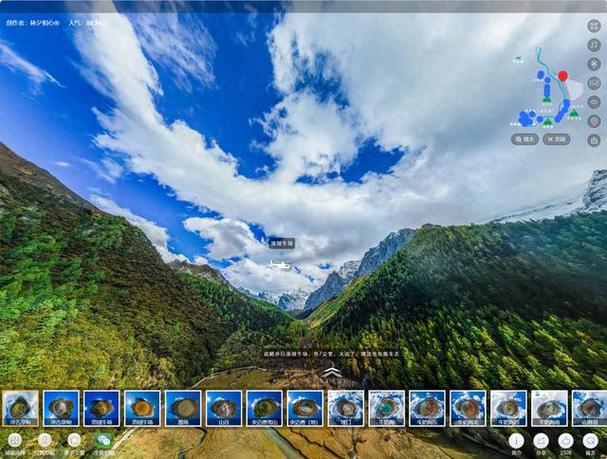Close the mini map with the 关闭 button
This screenshot has height=459, width=607.
(556, 139)
